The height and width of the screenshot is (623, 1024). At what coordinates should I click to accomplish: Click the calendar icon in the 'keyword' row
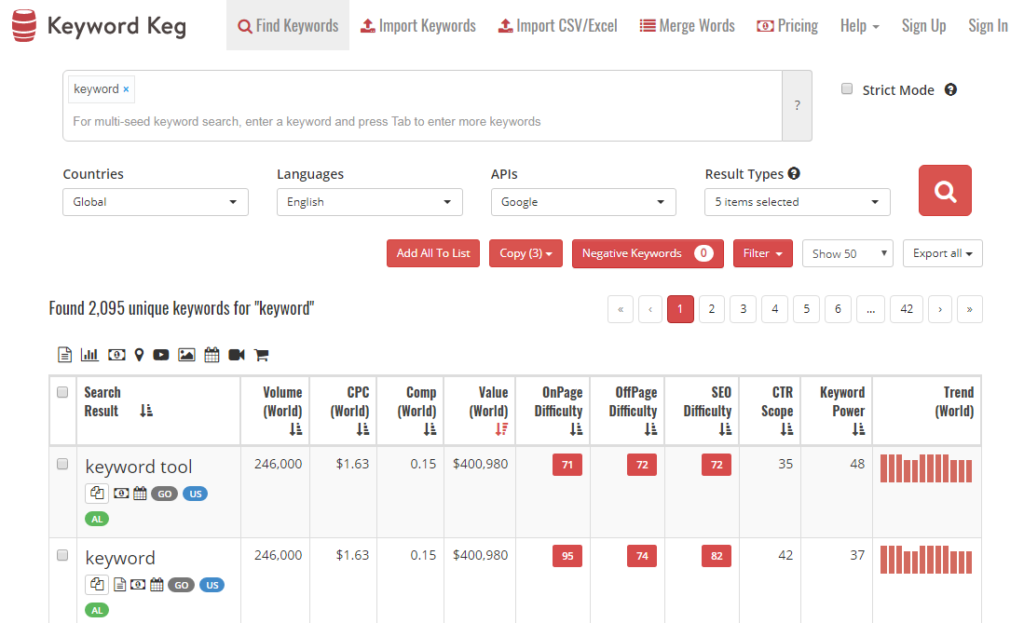click(x=157, y=584)
